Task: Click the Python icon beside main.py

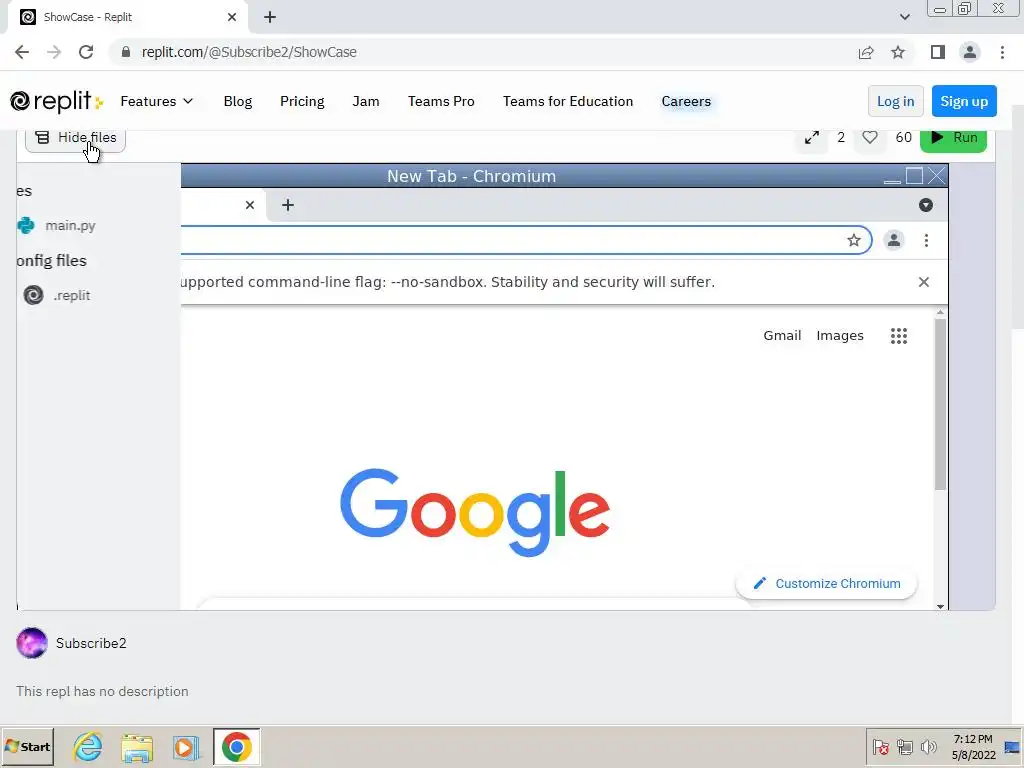Action: tap(26, 225)
